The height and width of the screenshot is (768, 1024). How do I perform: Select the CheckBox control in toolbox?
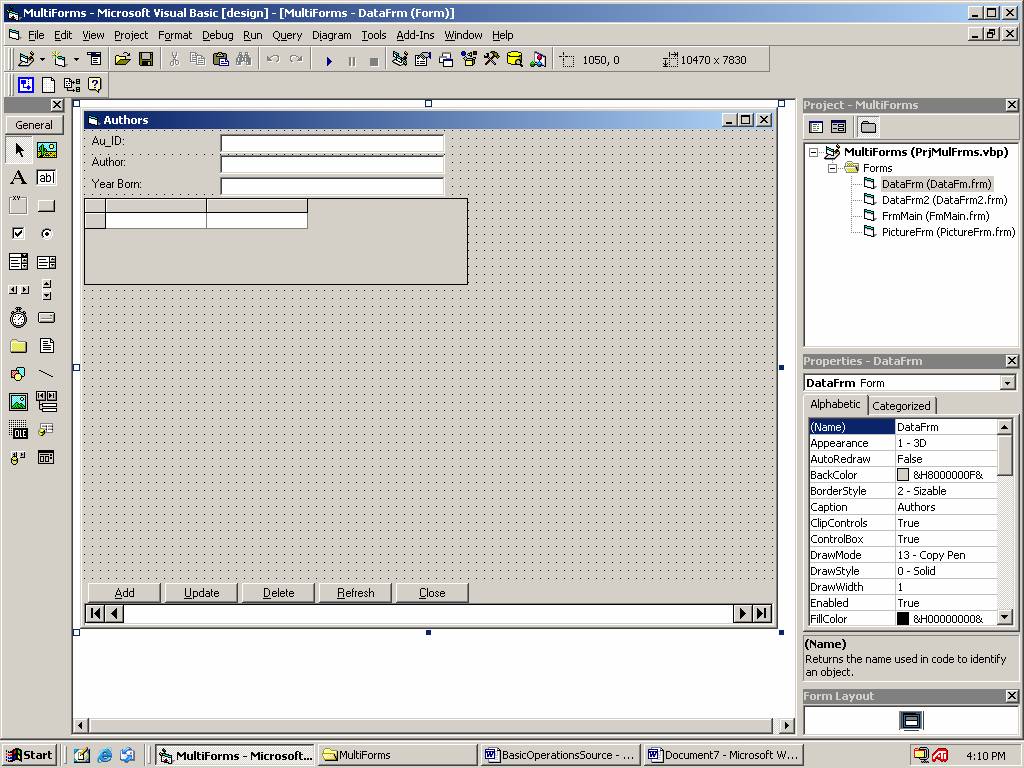[x=18, y=234]
